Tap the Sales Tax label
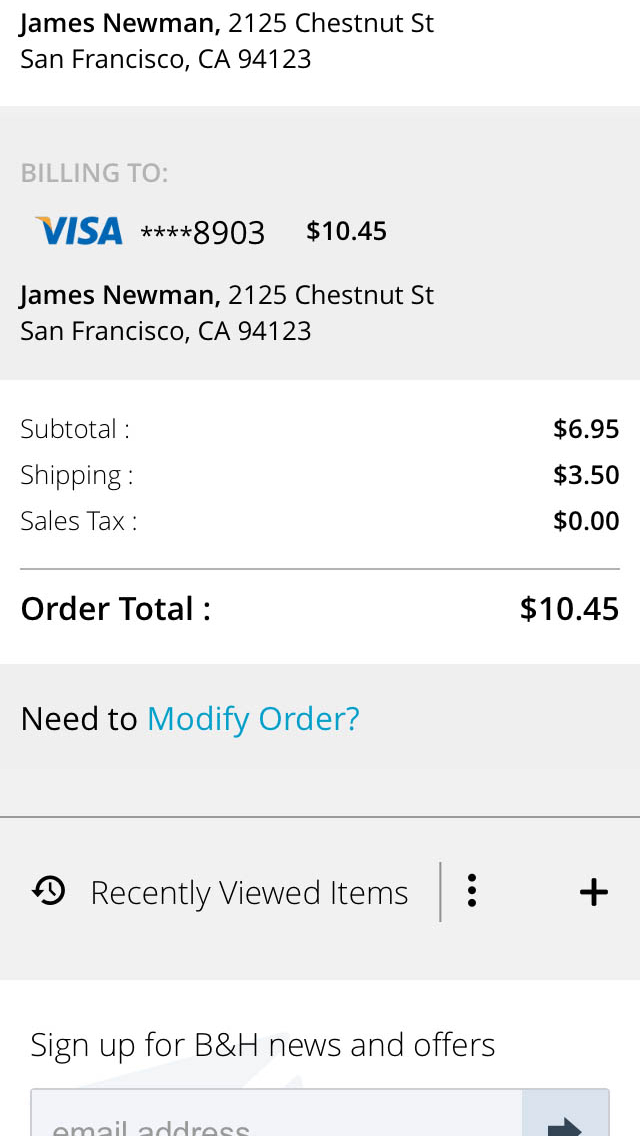This screenshot has width=640, height=1136. point(78,521)
